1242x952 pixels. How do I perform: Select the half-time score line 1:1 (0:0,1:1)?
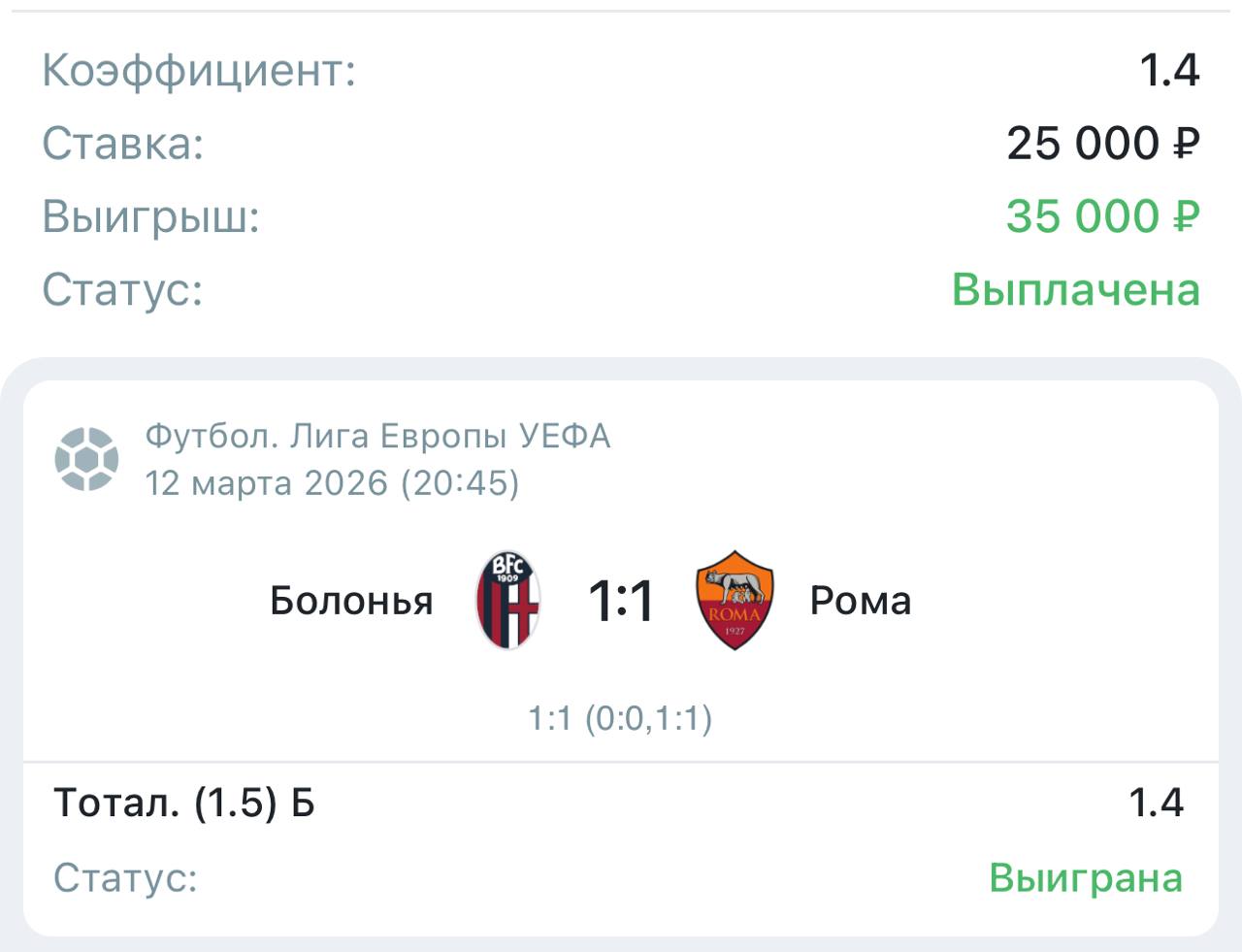[620, 718]
